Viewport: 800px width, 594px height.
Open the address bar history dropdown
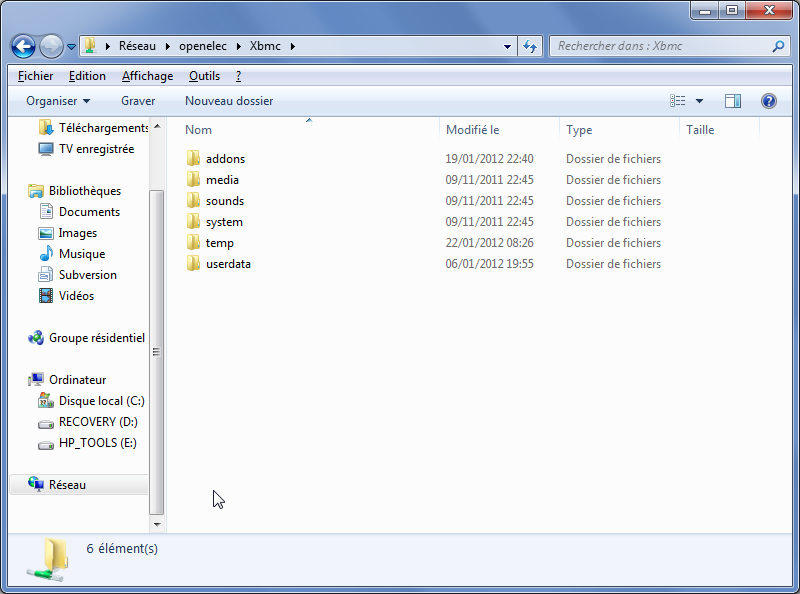(x=507, y=46)
